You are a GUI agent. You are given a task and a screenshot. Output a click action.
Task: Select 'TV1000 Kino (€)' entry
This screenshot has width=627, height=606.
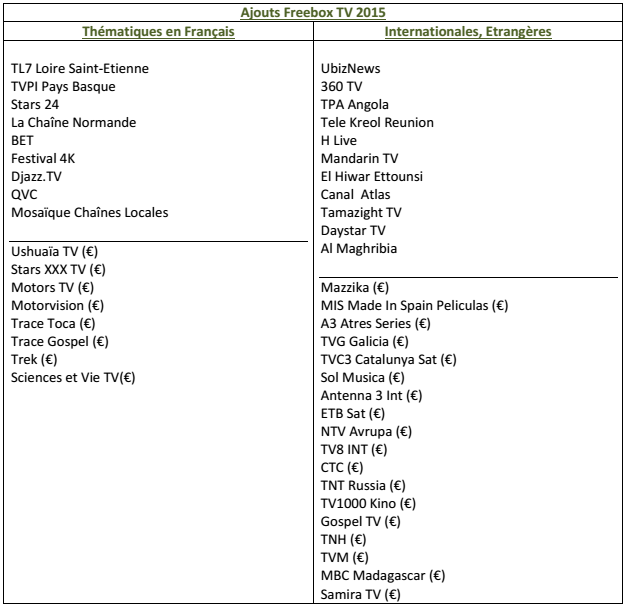pos(368,504)
